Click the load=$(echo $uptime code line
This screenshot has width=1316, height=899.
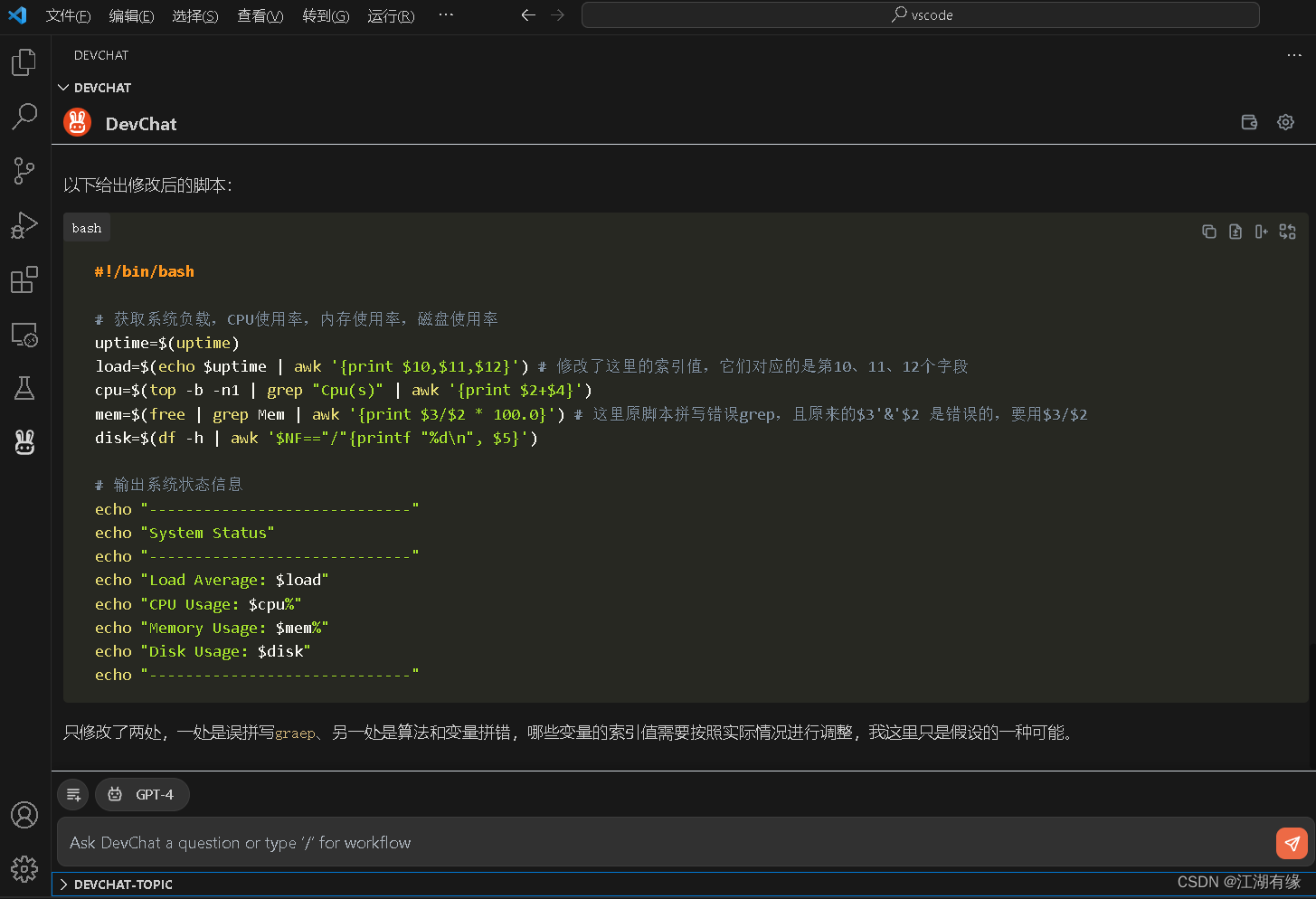click(x=532, y=366)
